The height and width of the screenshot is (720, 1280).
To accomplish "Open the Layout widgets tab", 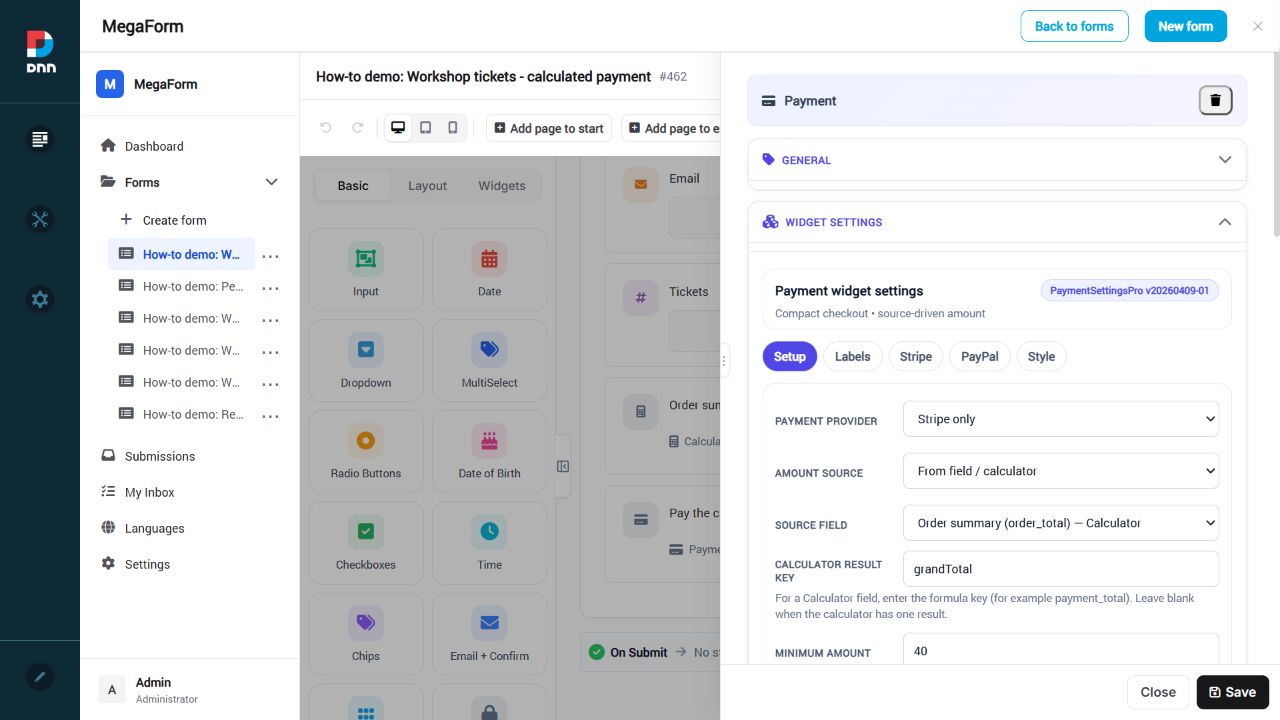I will pos(427,186).
